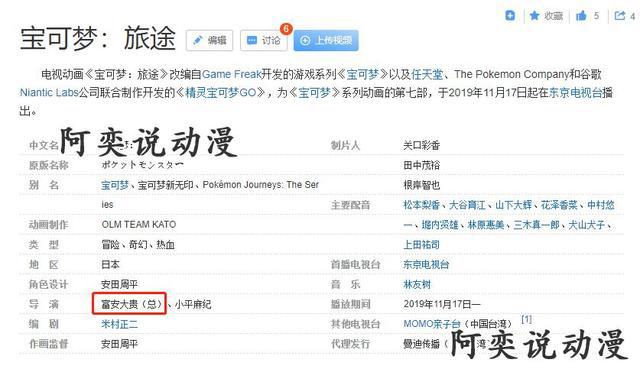Click the value 日本 in the 地区 row
Viewport: 640px width, 369px height.
110,265
